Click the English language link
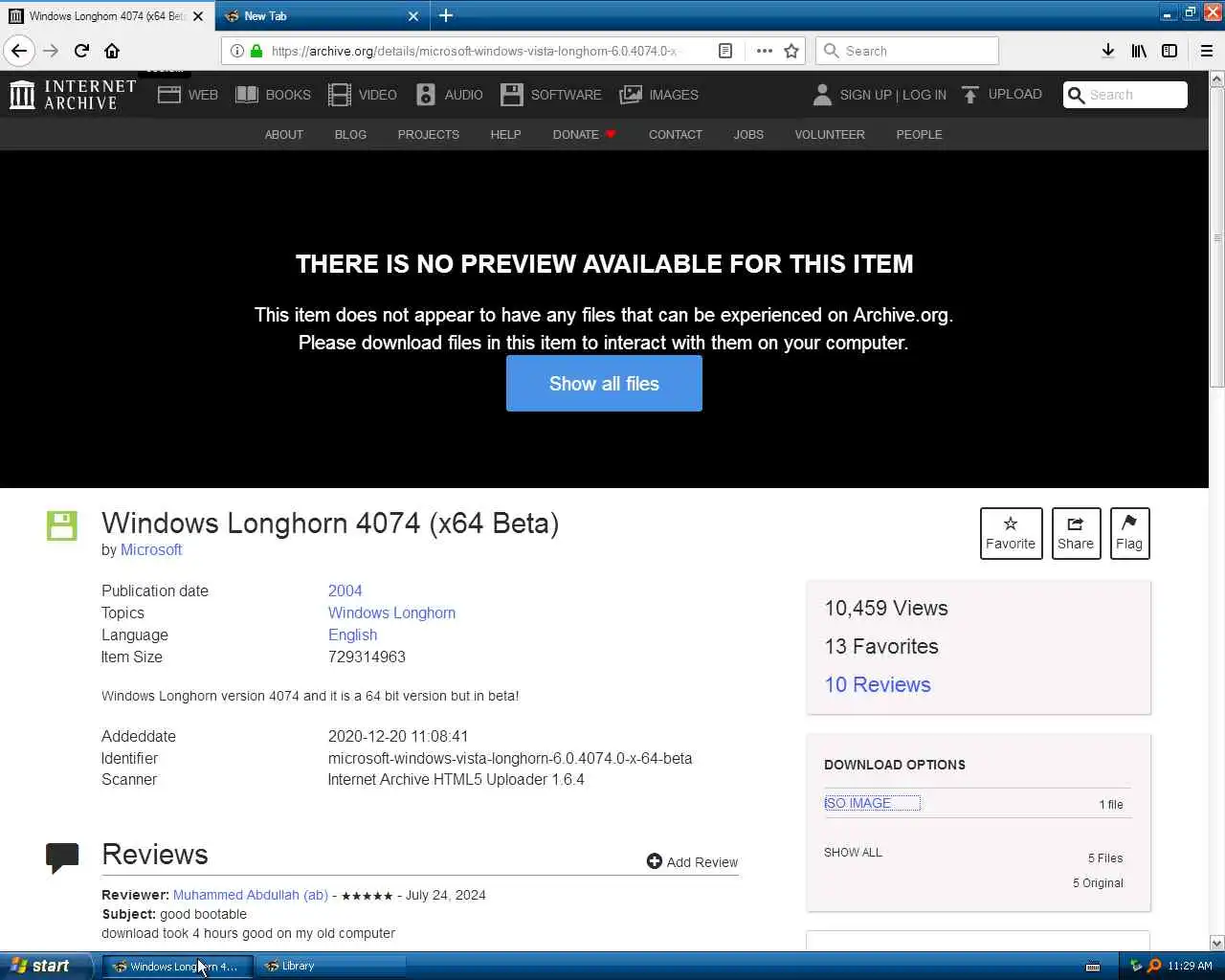Screen dimensions: 1225x980 (352, 635)
